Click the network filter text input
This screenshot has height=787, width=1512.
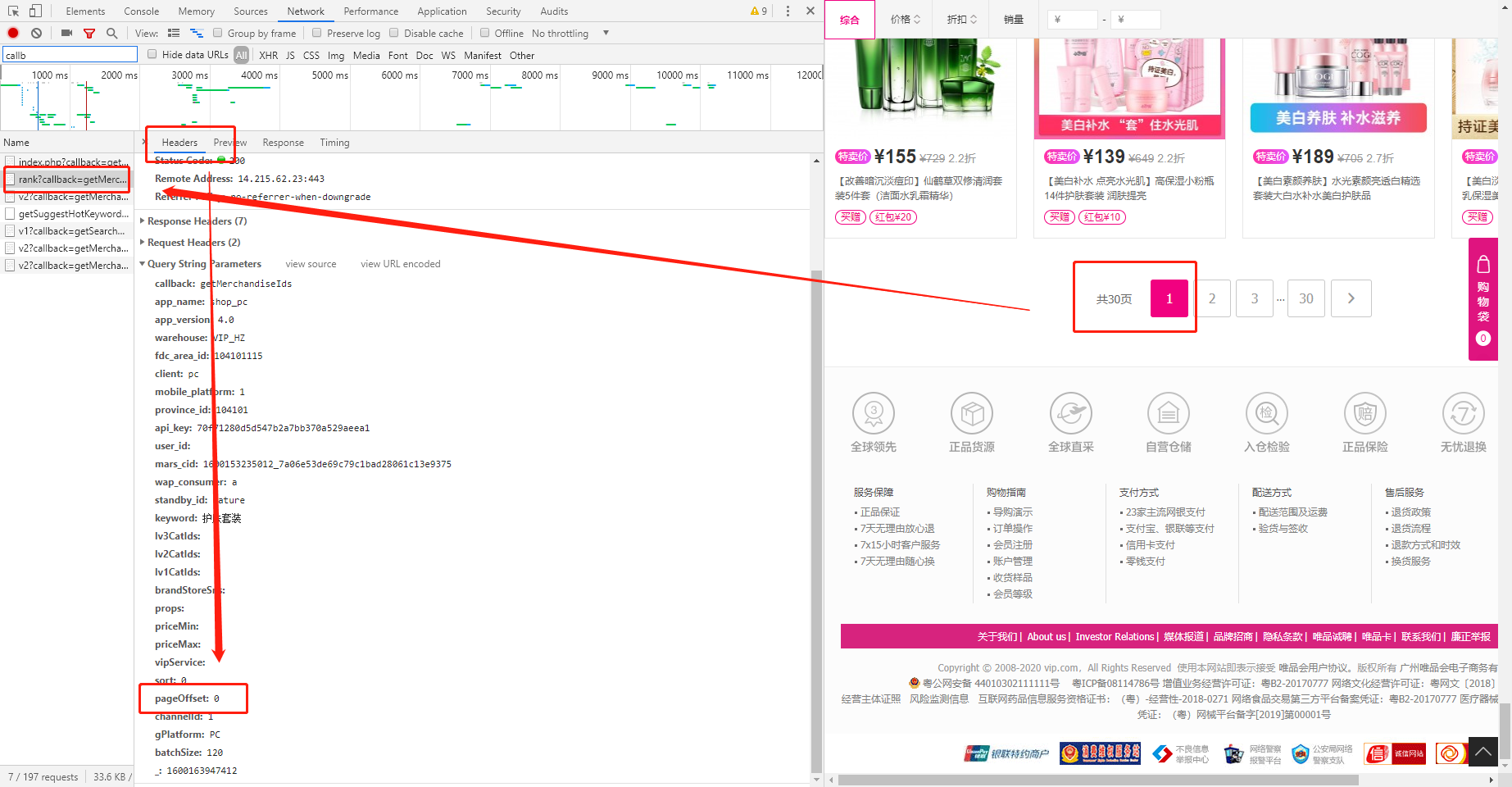[x=70, y=55]
